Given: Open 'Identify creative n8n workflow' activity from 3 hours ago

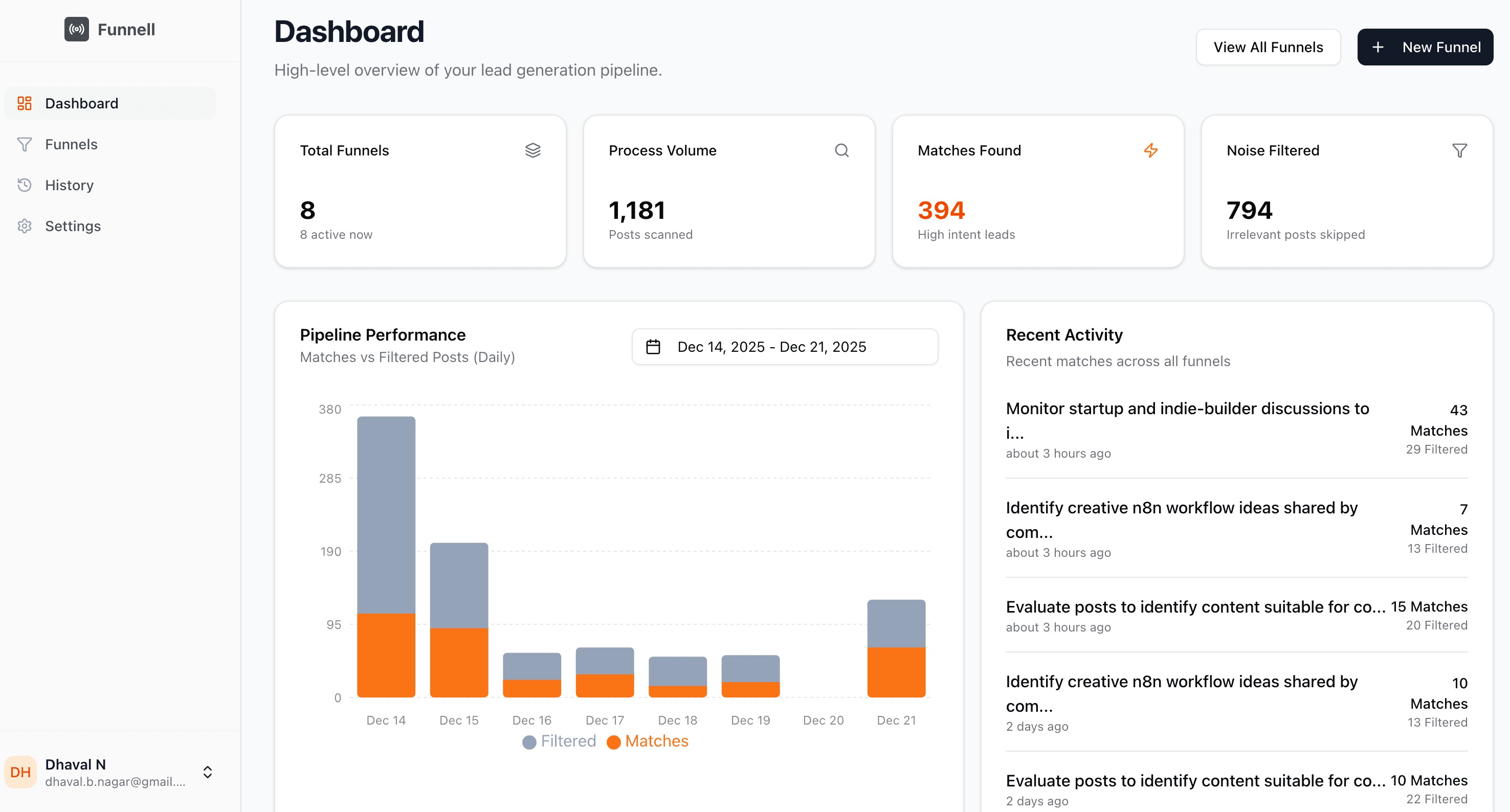Looking at the screenshot, I should [1237, 528].
